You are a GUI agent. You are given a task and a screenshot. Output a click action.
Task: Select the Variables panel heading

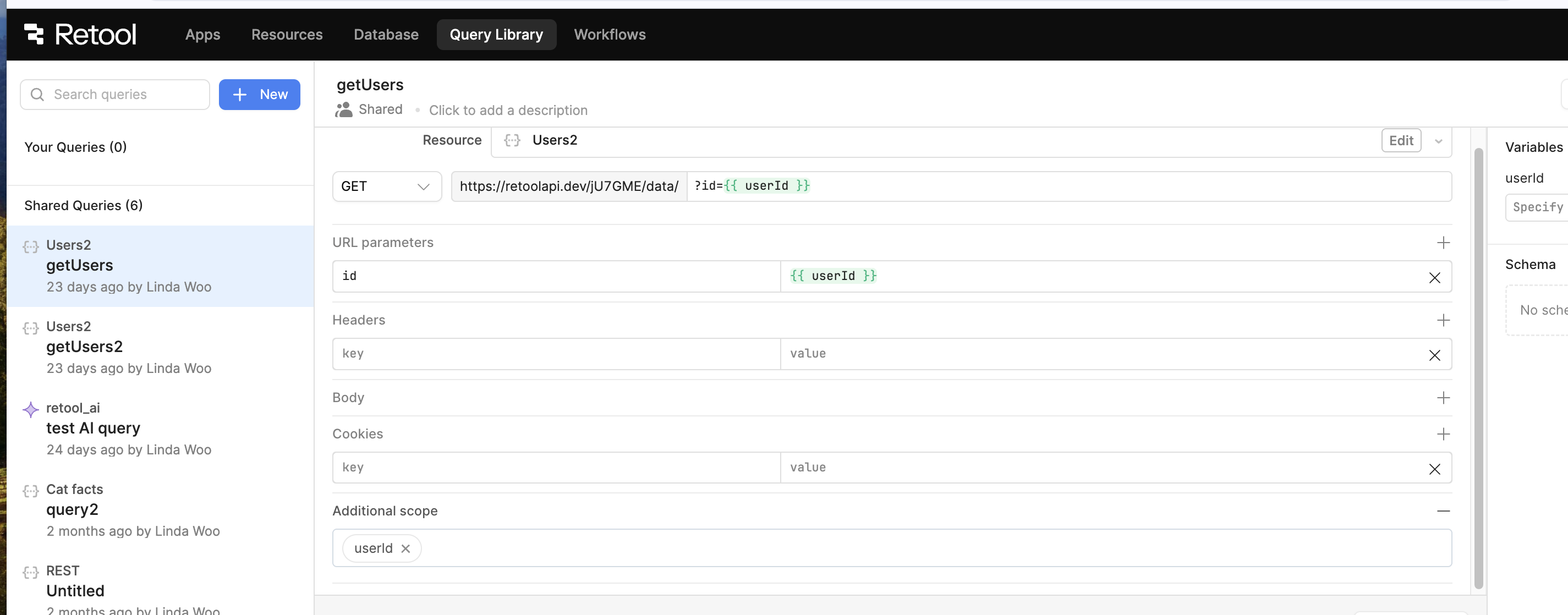(x=1533, y=147)
